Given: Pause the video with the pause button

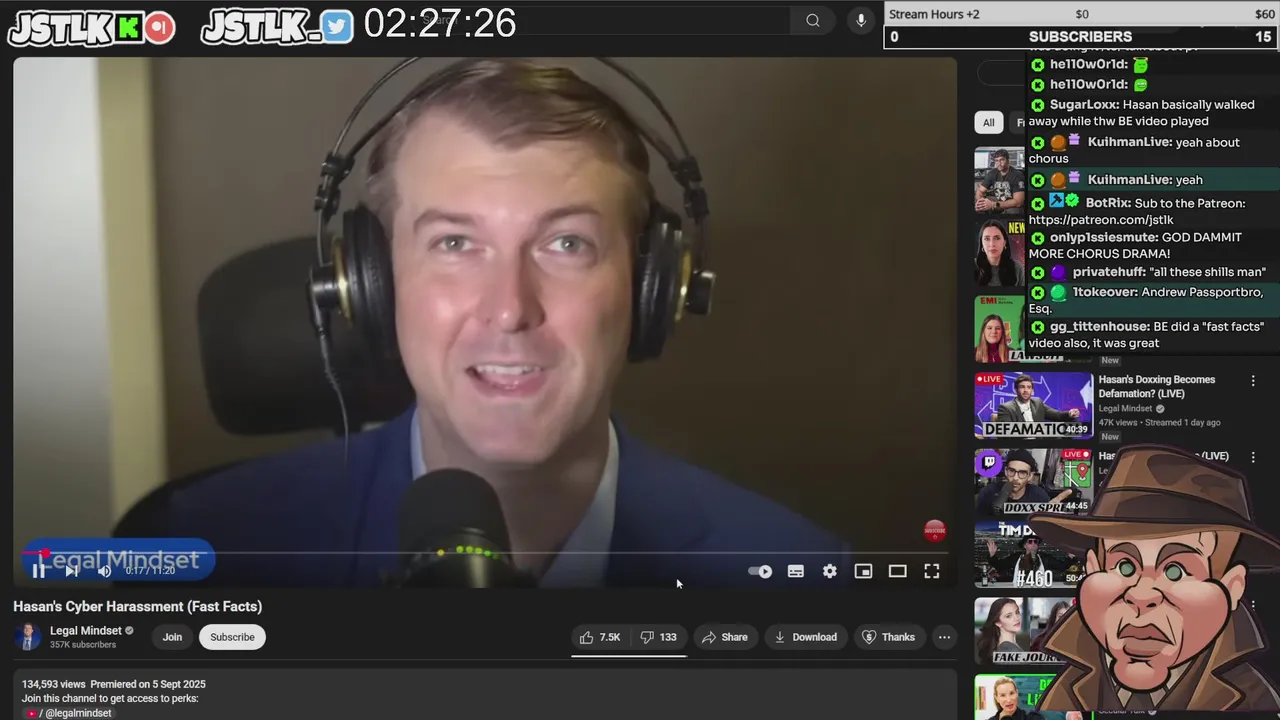Looking at the screenshot, I should pyautogui.click(x=38, y=571).
